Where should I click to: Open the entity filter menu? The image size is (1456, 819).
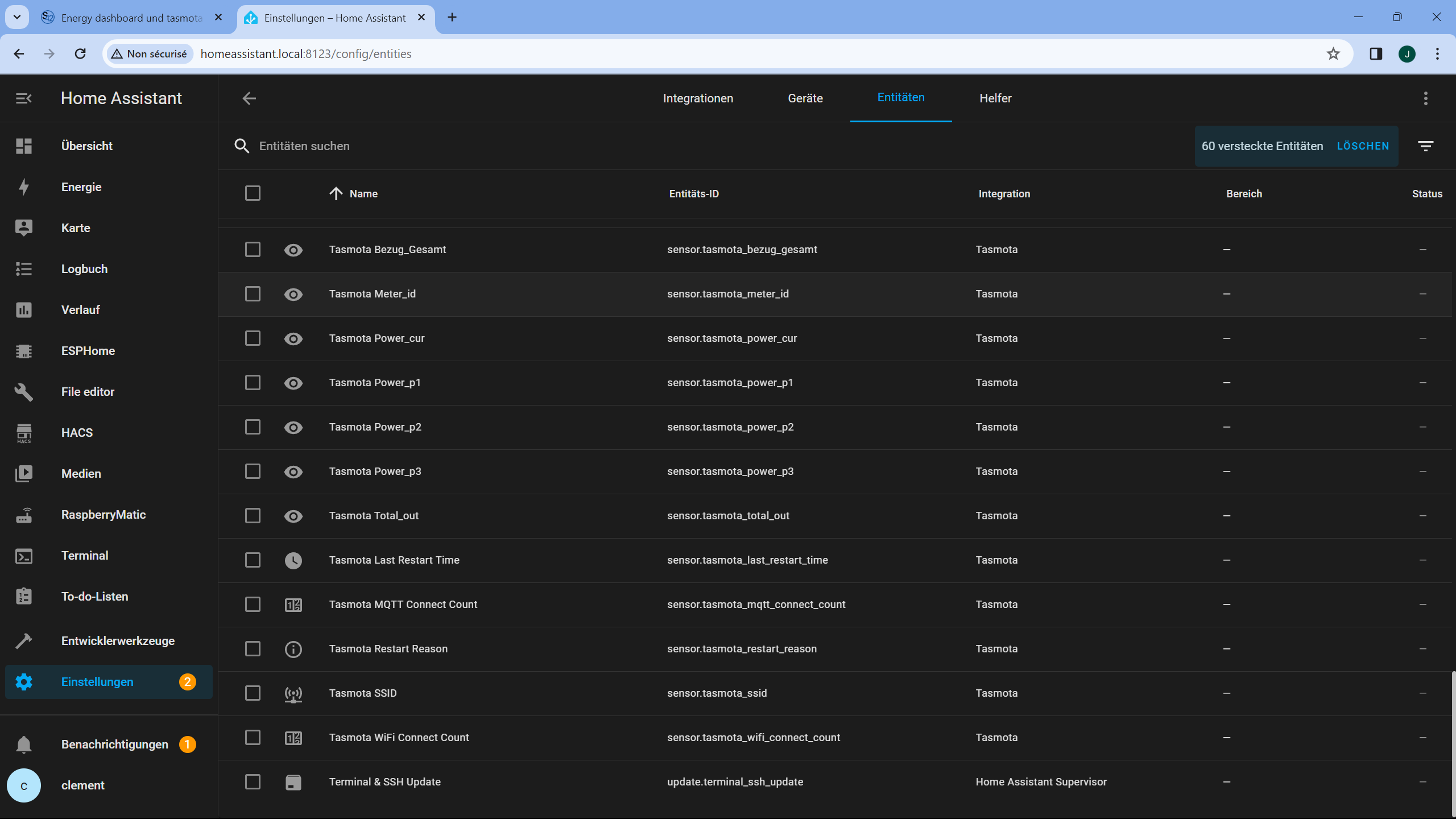click(1425, 146)
